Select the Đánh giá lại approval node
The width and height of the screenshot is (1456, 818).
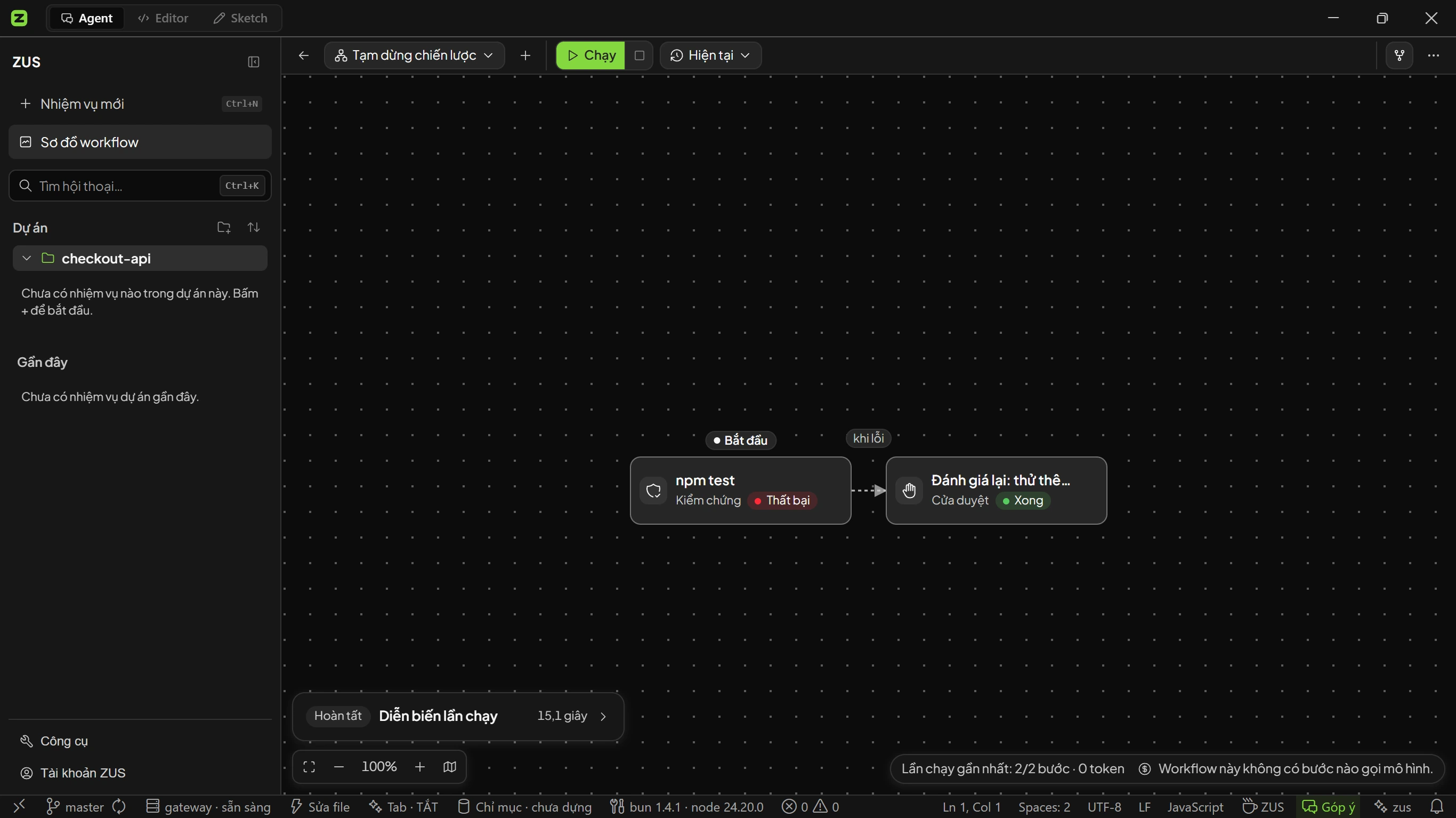click(996, 491)
